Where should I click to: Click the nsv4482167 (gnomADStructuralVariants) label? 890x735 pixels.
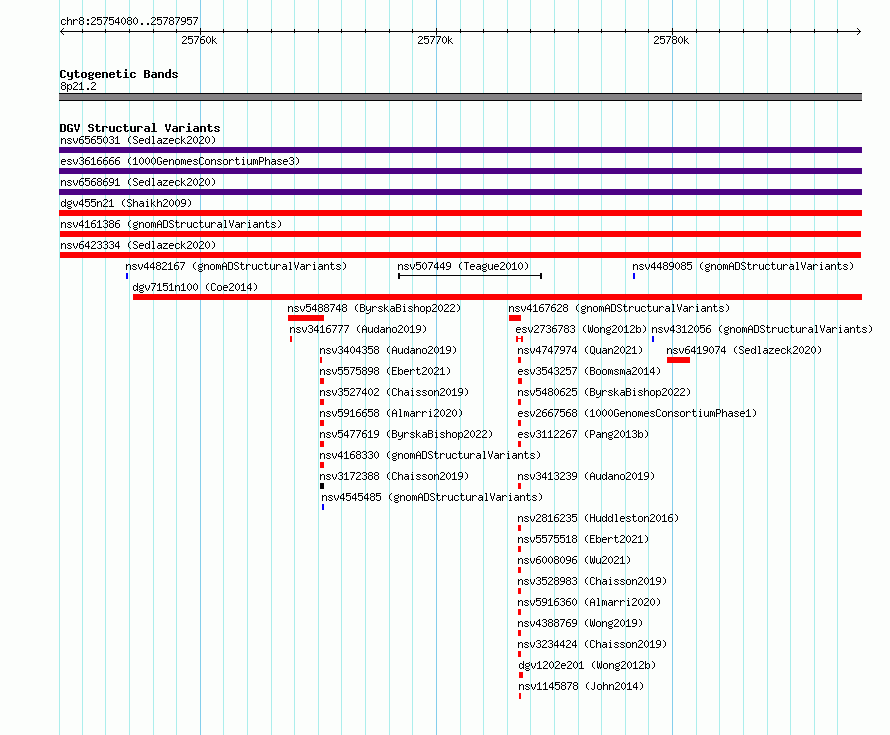click(236, 266)
